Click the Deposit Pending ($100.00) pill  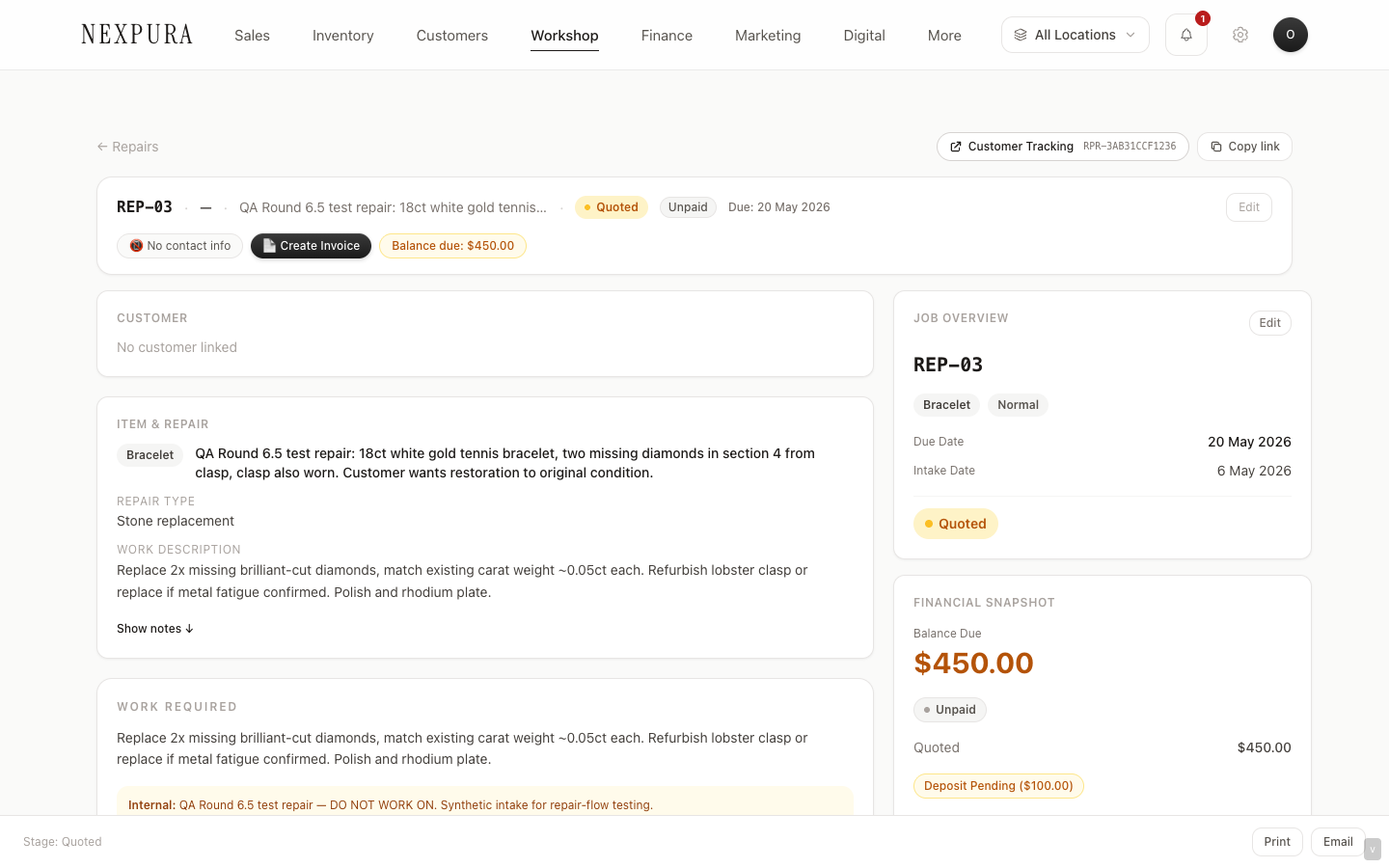998,786
